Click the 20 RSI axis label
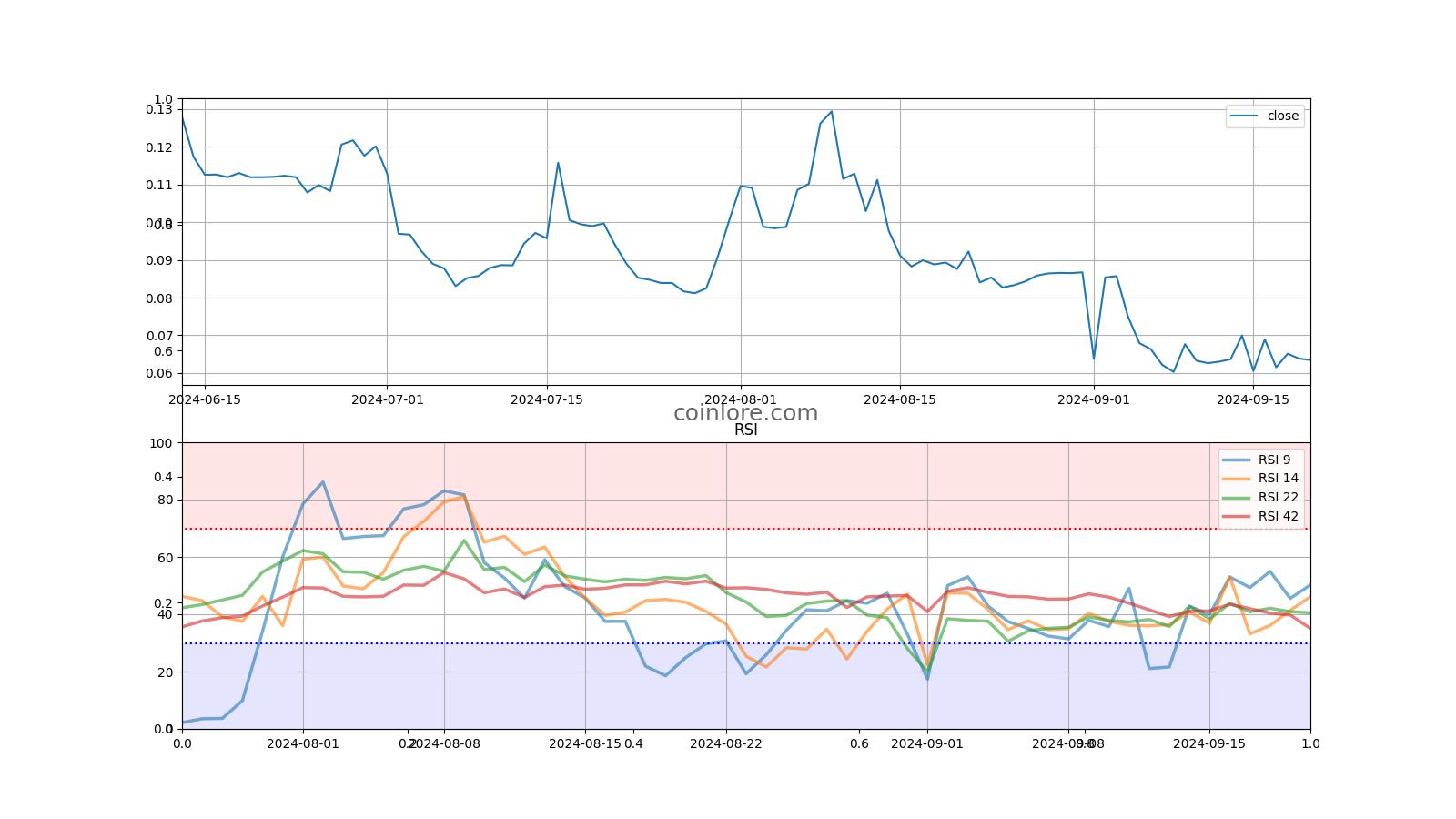Image resolution: width=1456 pixels, height=819 pixels. pos(165,672)
